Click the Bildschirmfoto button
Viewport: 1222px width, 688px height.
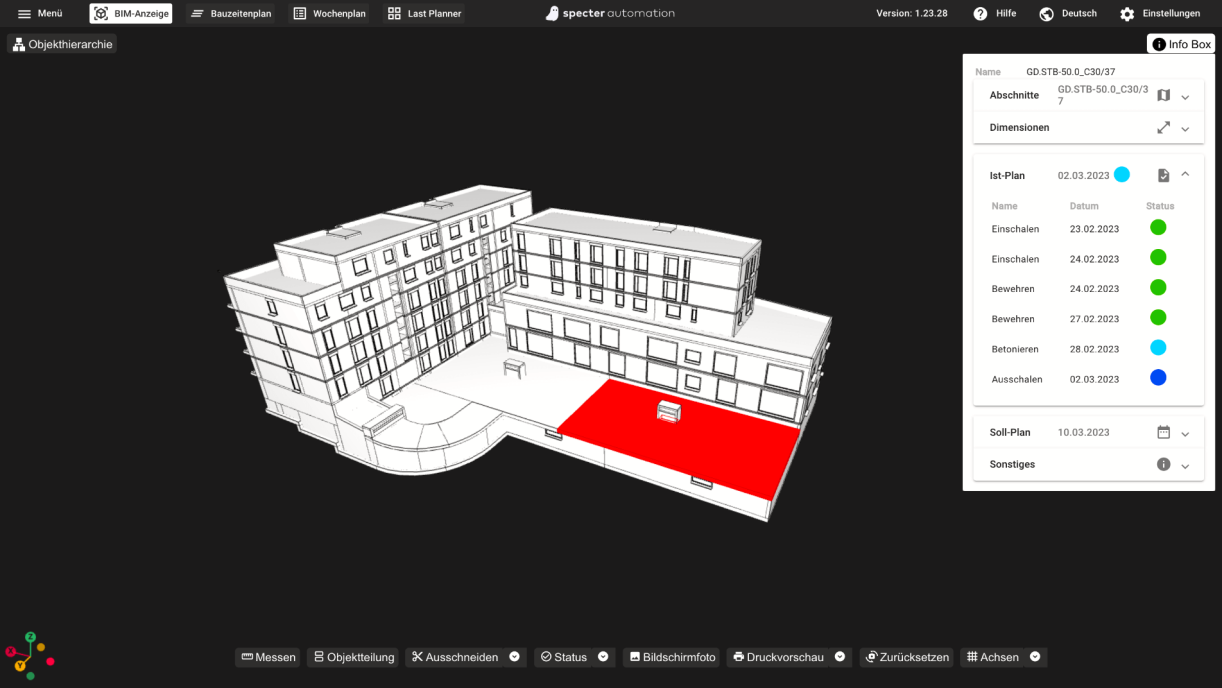pyautogui.click(x=671, y=657)
